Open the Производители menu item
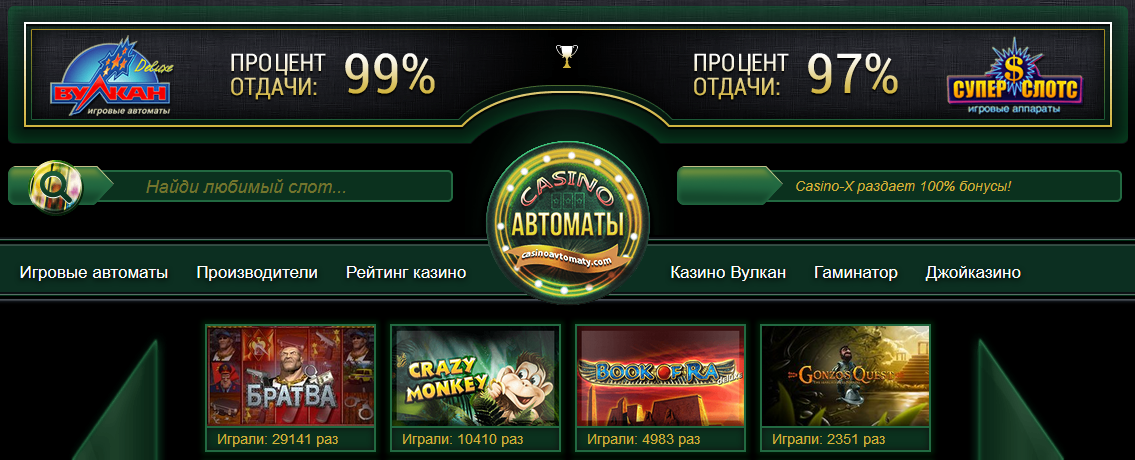Viewport: 1135px width, 460px height. (x=257, y=273)
